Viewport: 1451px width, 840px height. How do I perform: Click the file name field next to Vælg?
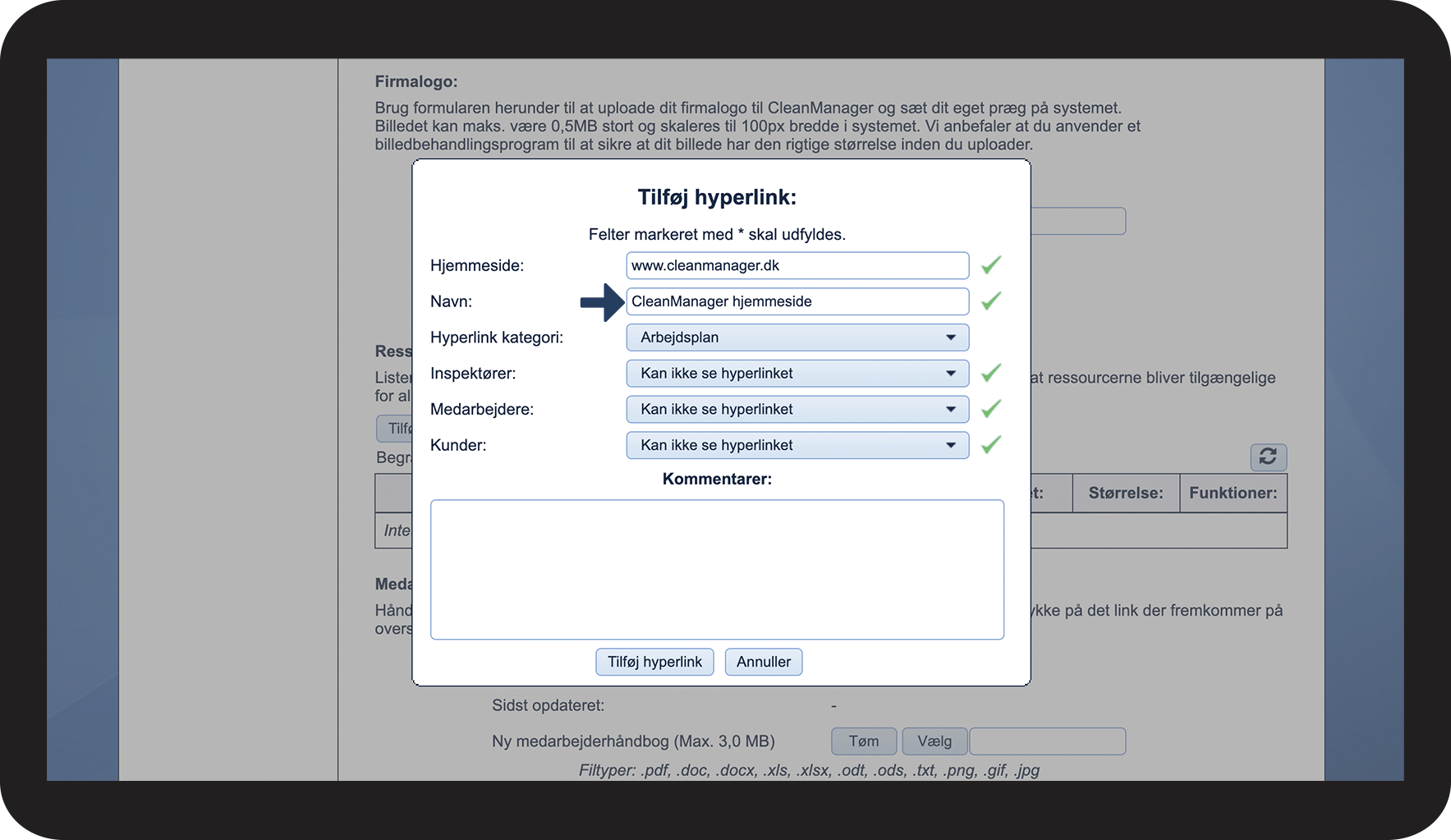[1048, 741]
